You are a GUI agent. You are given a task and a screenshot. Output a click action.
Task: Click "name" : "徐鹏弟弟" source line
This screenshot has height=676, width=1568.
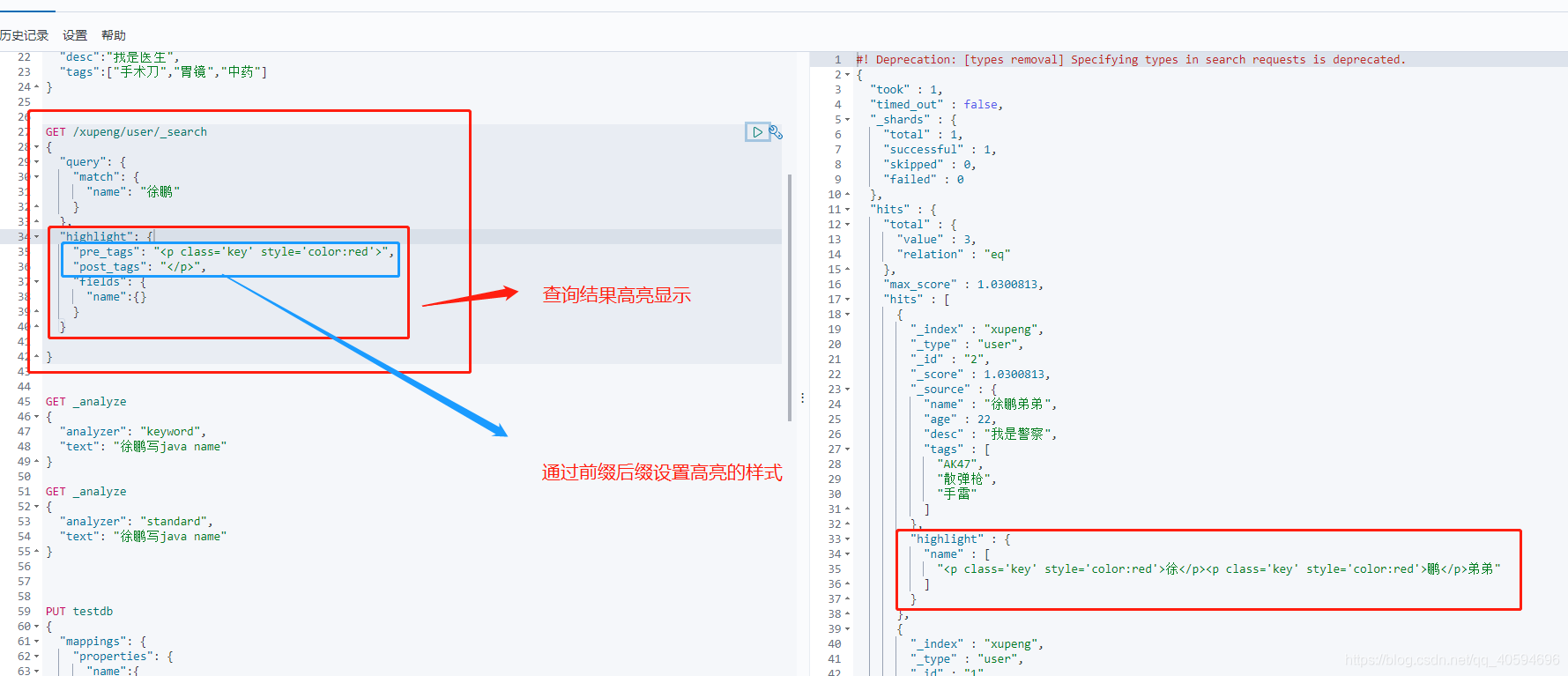point(991,405)
